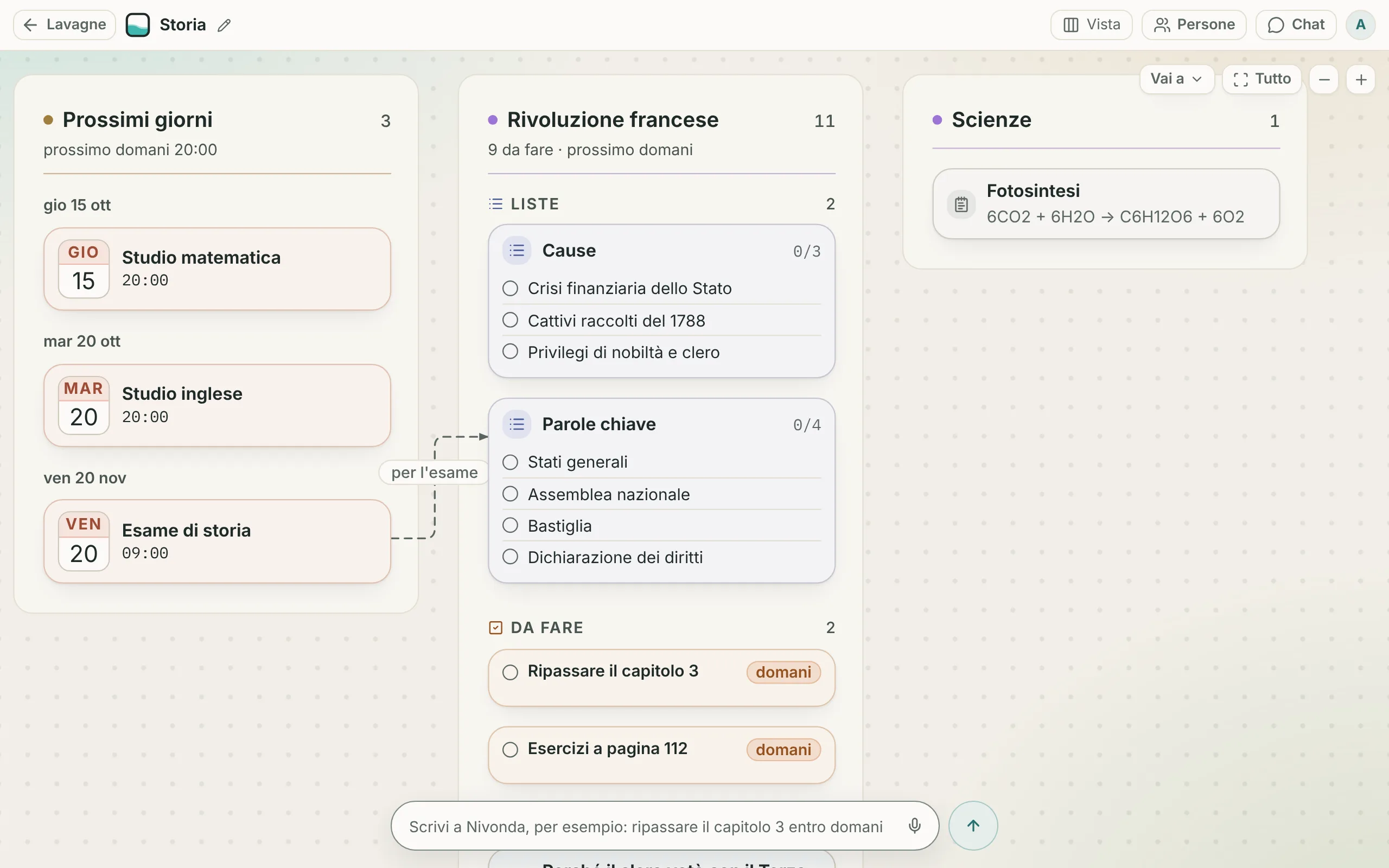Focus the Scrivi a Nivonda input field
1389x868 pixels.
646,827
